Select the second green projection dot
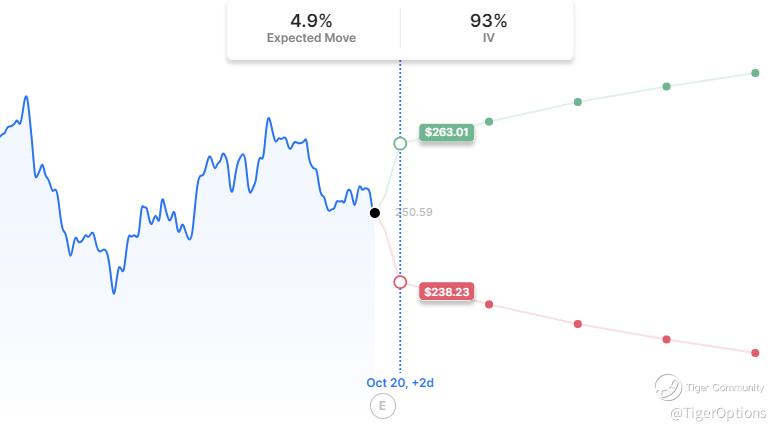The width and height of the screenshot is (780, 431). [x=578, y=102]
